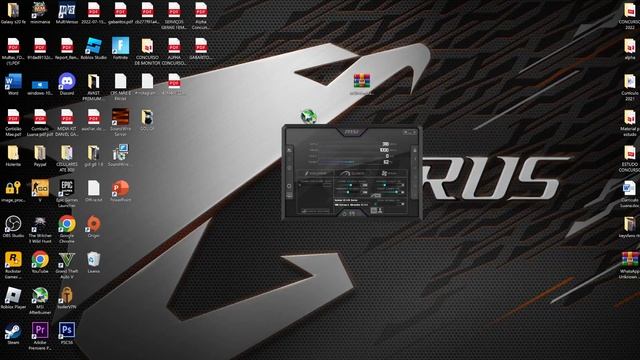Click the MSI logo atop Afterburner
The width and height of the screenshot is (640, 360).
coord(351,132)
